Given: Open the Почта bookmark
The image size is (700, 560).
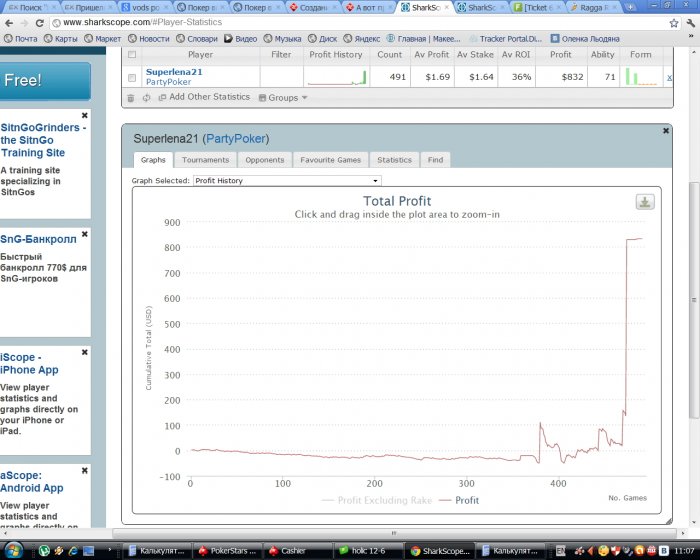Looking at the screenshot, I should coord(20,39).
